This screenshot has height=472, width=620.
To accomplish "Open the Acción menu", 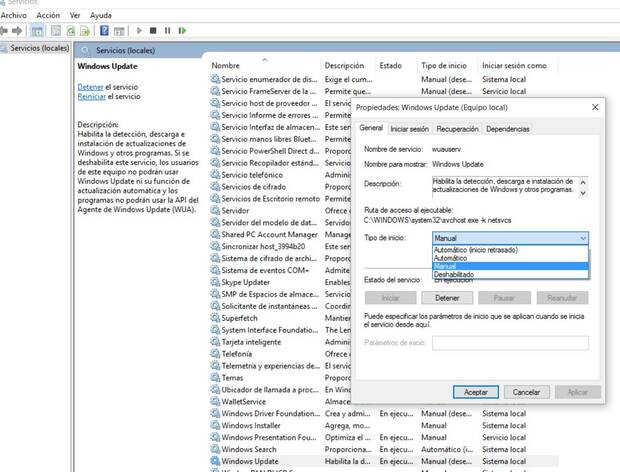I will click(48, 15).
